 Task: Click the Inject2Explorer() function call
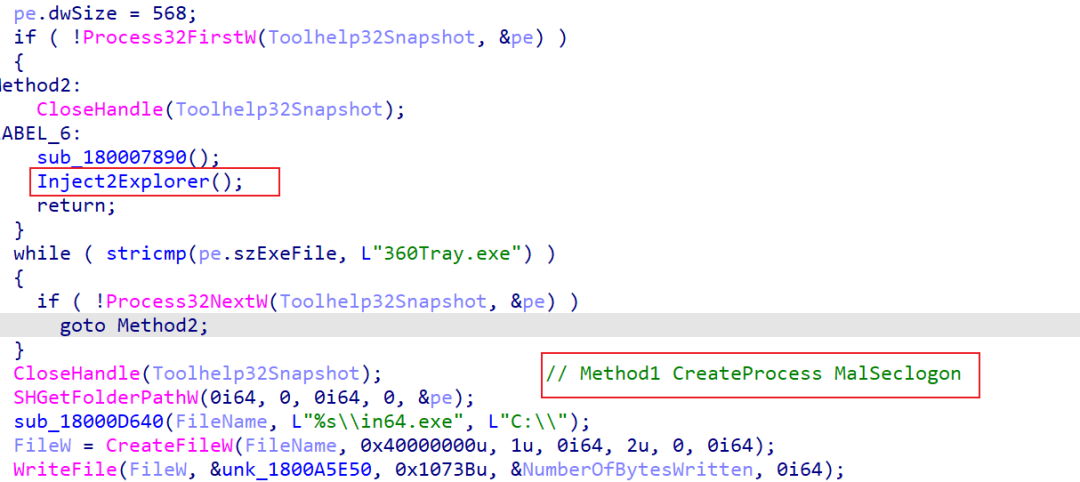coord(141,182)
